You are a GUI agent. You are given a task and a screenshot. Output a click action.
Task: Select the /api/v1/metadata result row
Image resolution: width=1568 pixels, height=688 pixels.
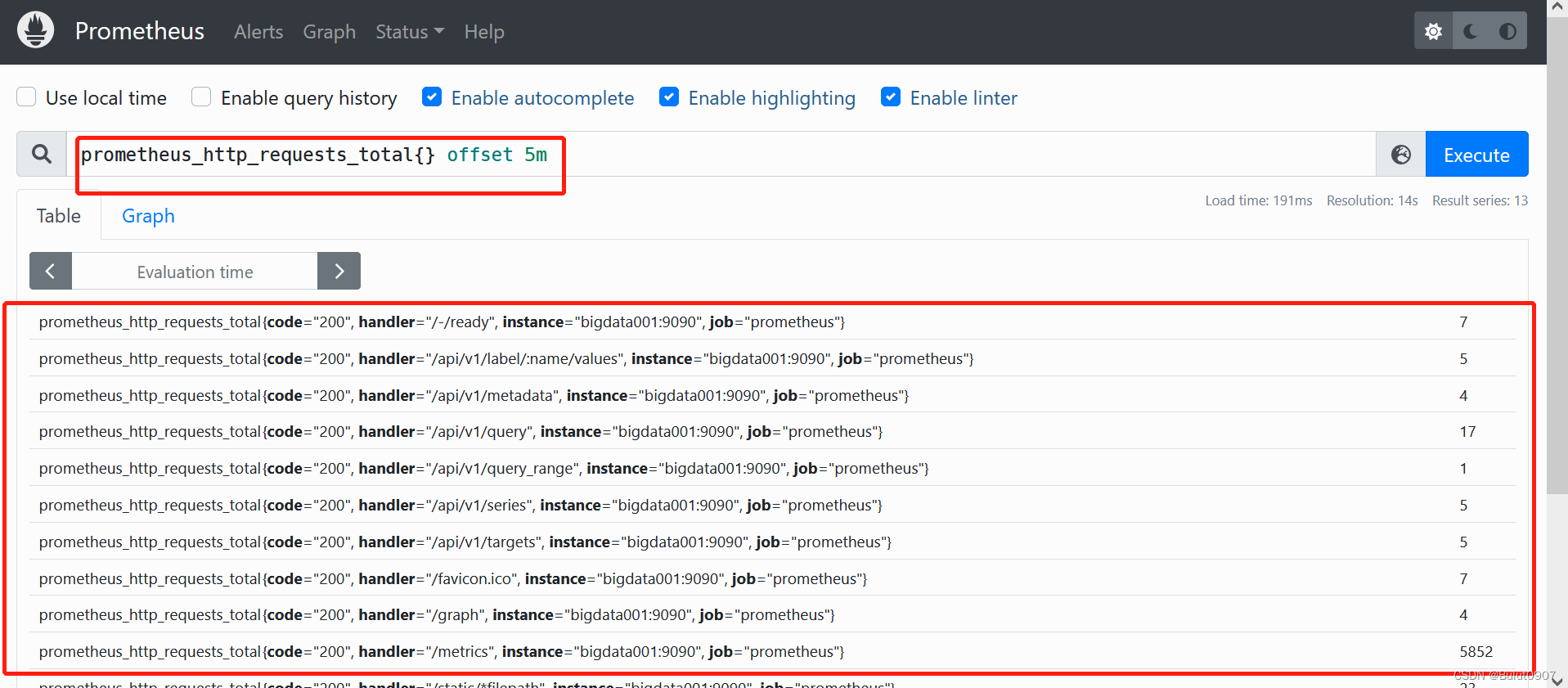[x=773, y=395]
